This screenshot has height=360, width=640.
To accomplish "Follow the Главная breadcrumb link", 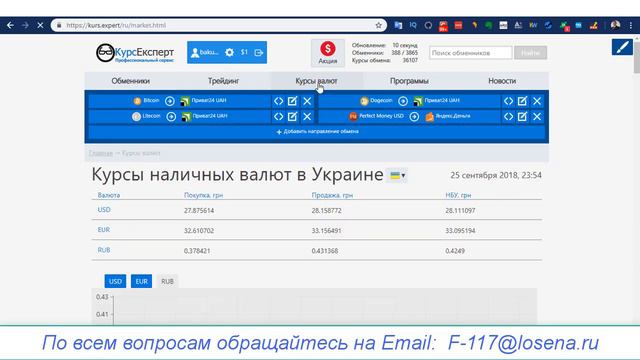I will pyautogui.click(x=100, y=153).
